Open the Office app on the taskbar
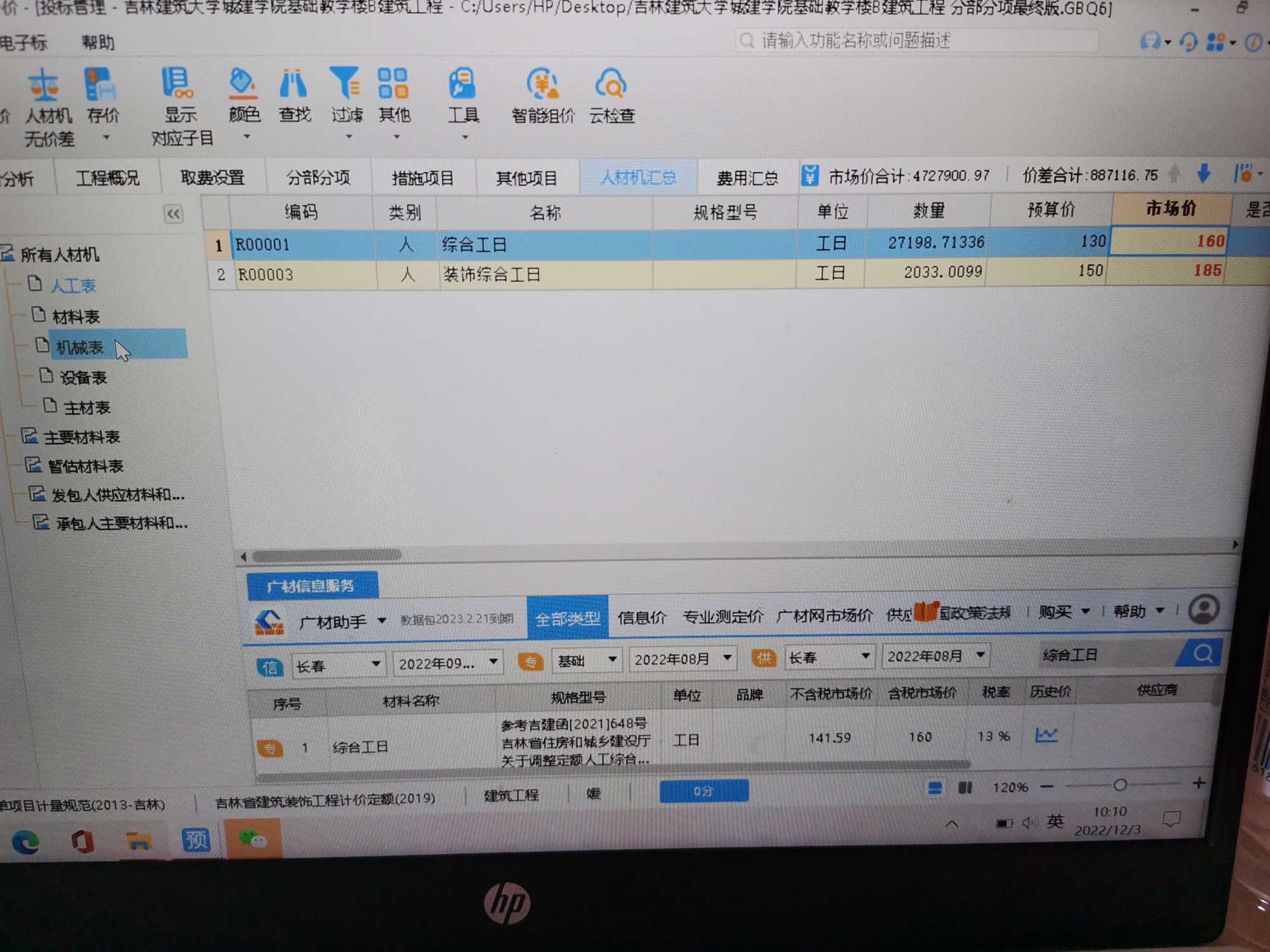The width and height of the screenshot is (1270, 952). [83, 842]
